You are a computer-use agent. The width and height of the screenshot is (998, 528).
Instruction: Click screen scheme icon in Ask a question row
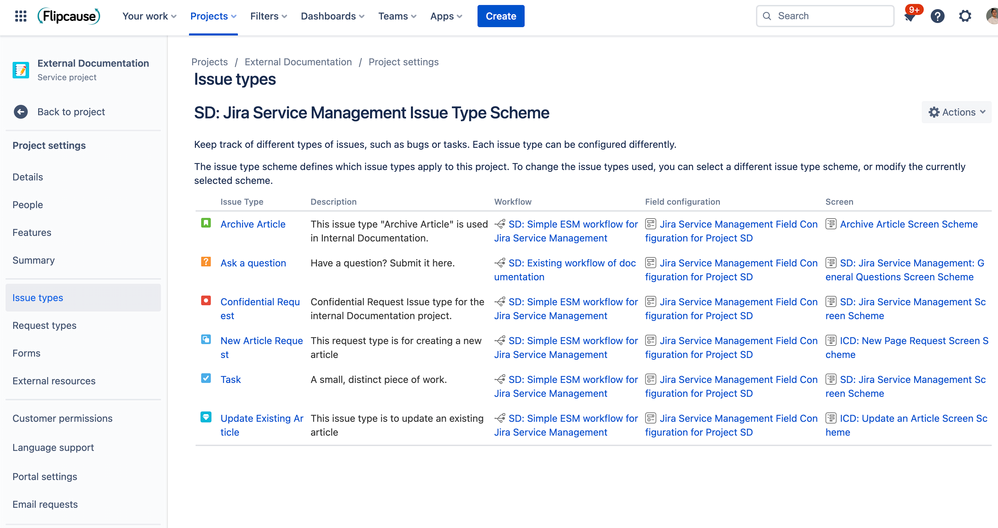pyautogui.click(x=831, y=263)
